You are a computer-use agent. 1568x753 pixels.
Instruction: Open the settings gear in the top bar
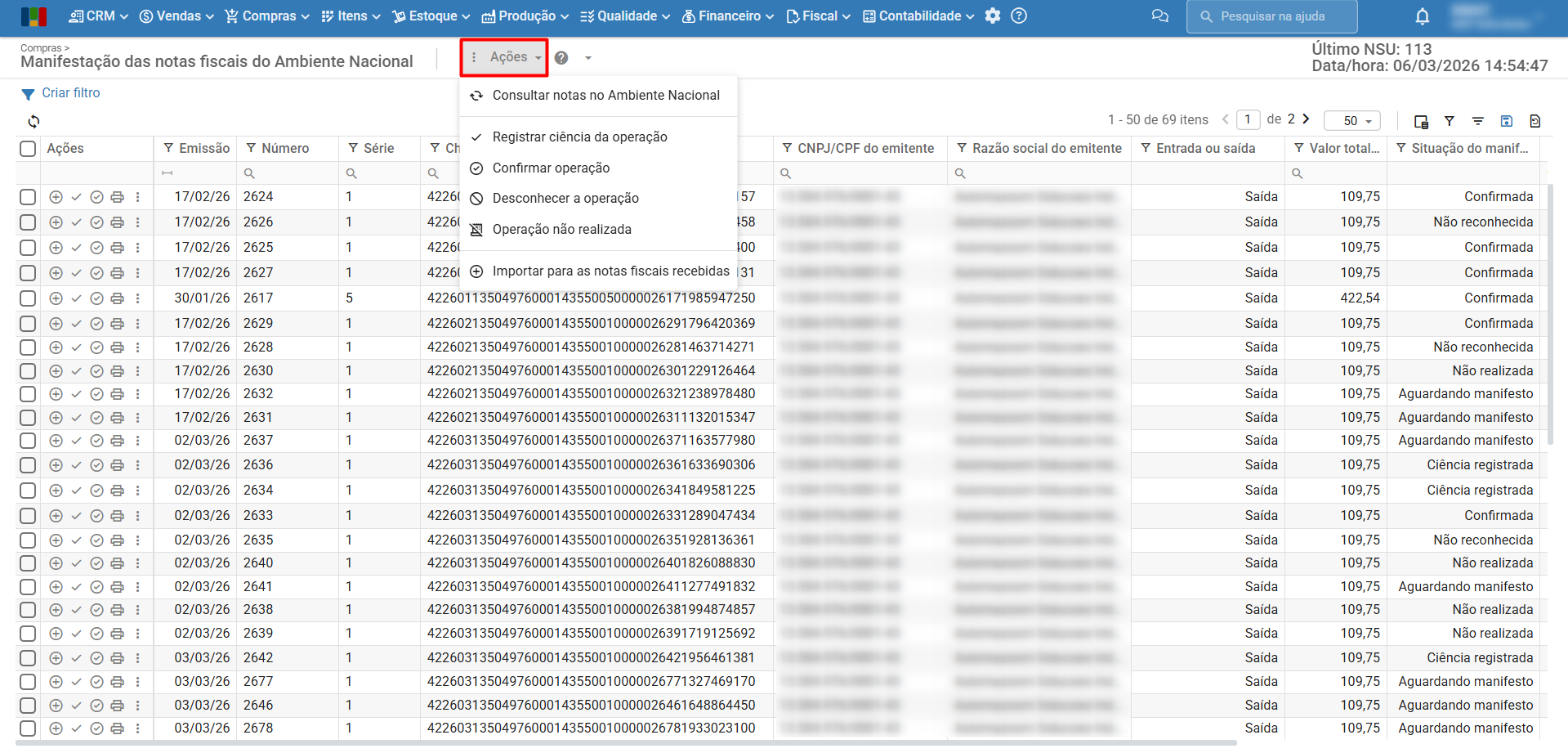click(993, 16)
